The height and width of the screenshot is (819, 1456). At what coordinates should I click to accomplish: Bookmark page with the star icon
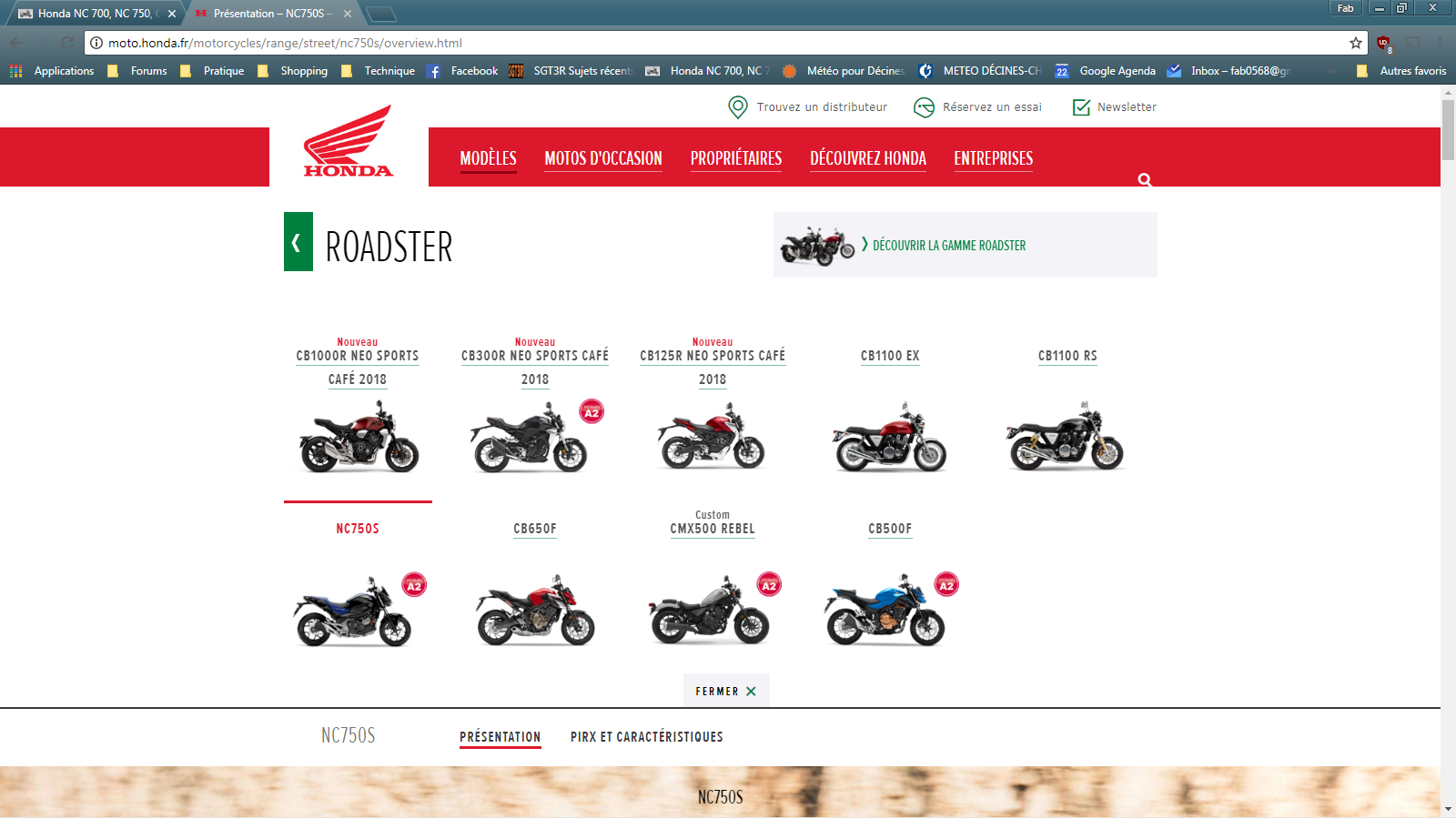point(1355,43)
